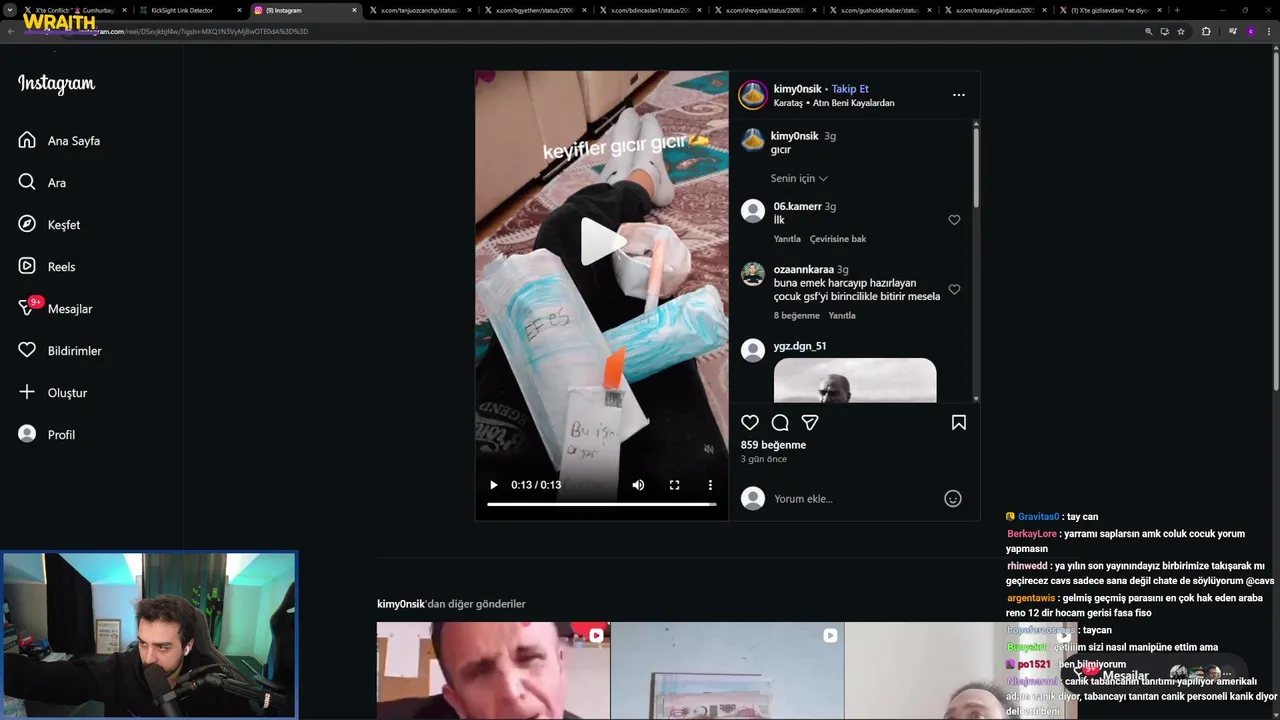Share the post with the send icon
The image size is (1280, 720).
click(810, 423)
